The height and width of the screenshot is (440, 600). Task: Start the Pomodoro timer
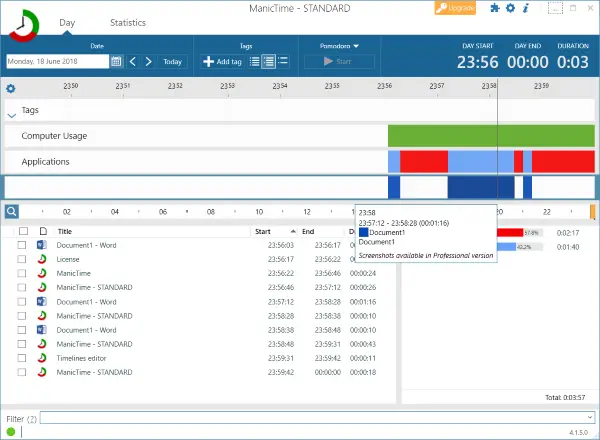tap(339, 61)
